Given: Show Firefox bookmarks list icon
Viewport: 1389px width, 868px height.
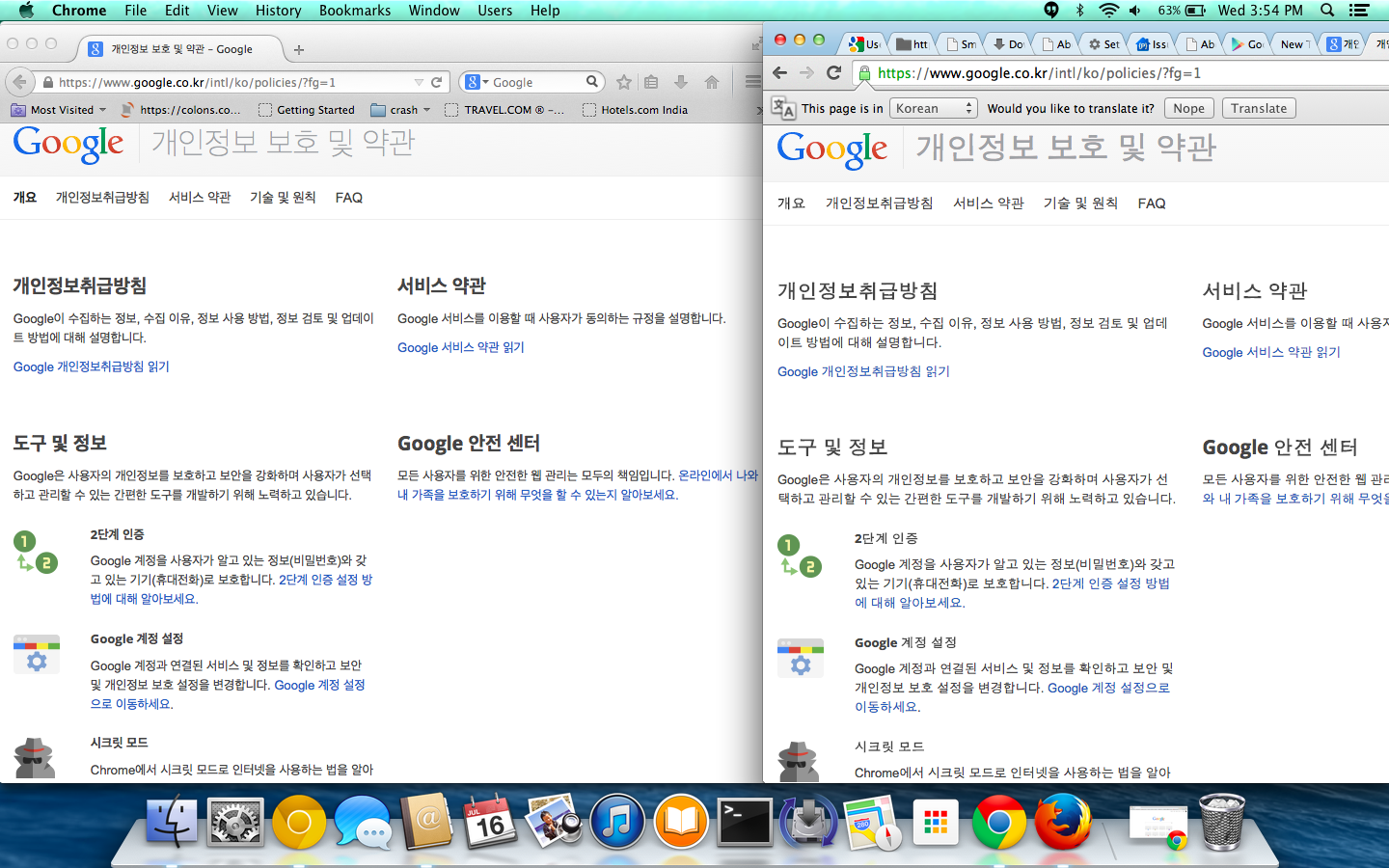Looking at the screenshot, I should [651, 82].
